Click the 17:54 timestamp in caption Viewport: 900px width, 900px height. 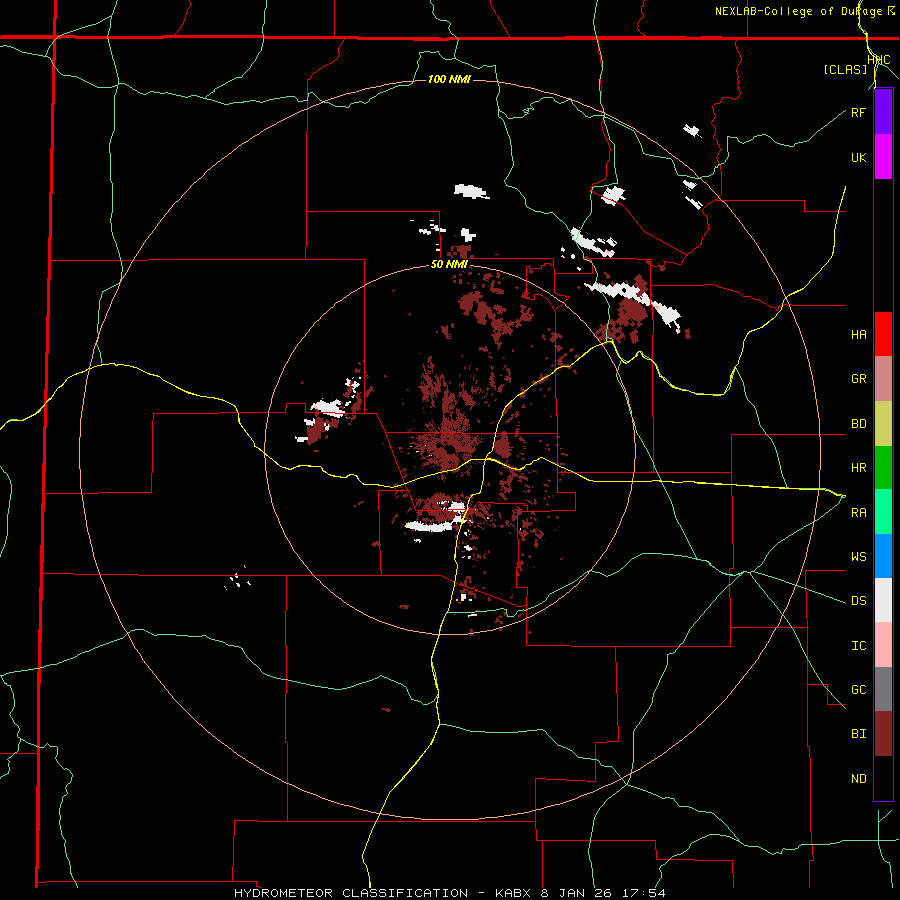click(x=646, y=893)
